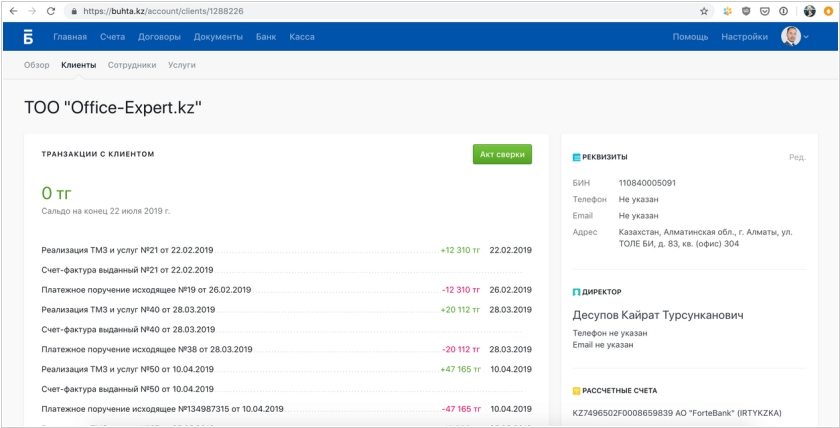840x428 pixels.
Task: Click the colorful flower extension icon
Action: tap(727, 11)
